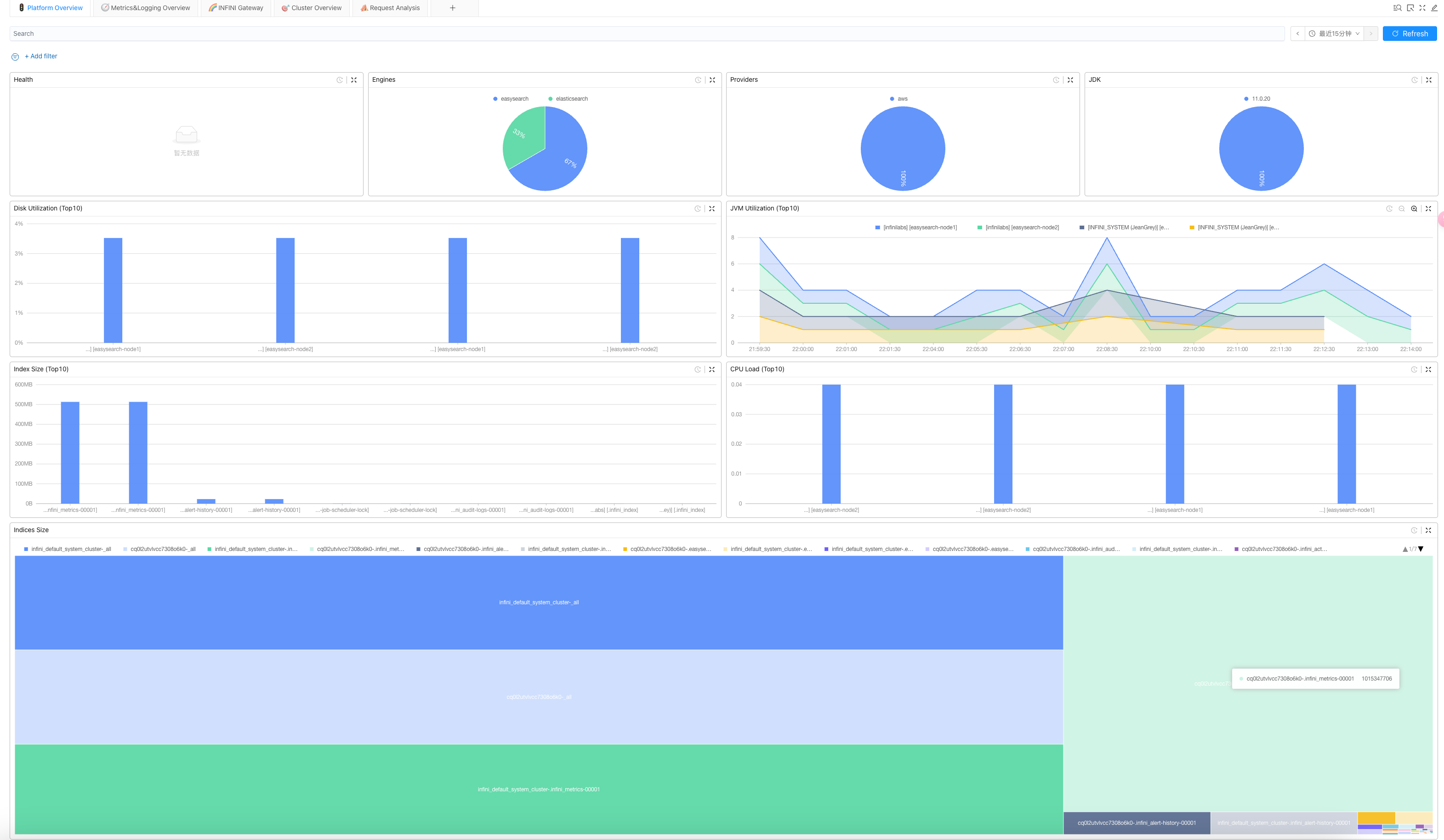The image size is (1444, 840).
Task: Click the green infini_metrics-00001 treemap block
Action: pos(539,789)
